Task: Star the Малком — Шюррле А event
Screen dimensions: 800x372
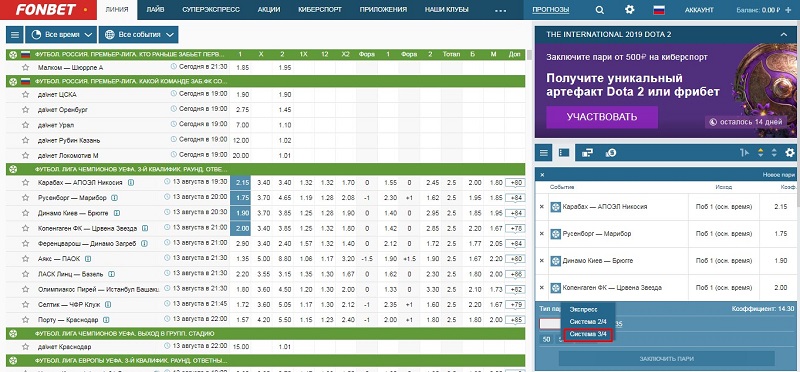Action: coord(26,67)
